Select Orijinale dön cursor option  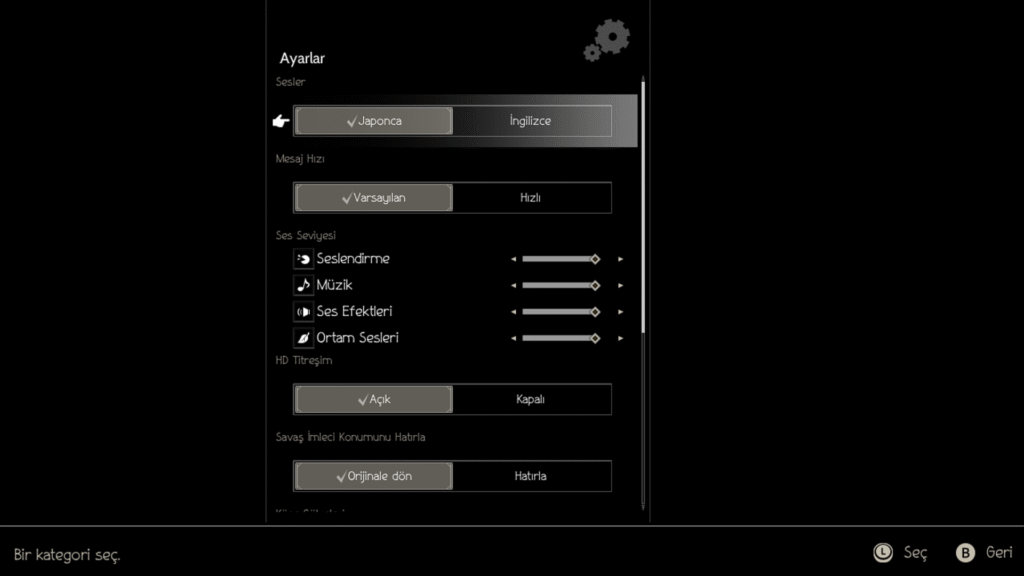tap(374, 476)
